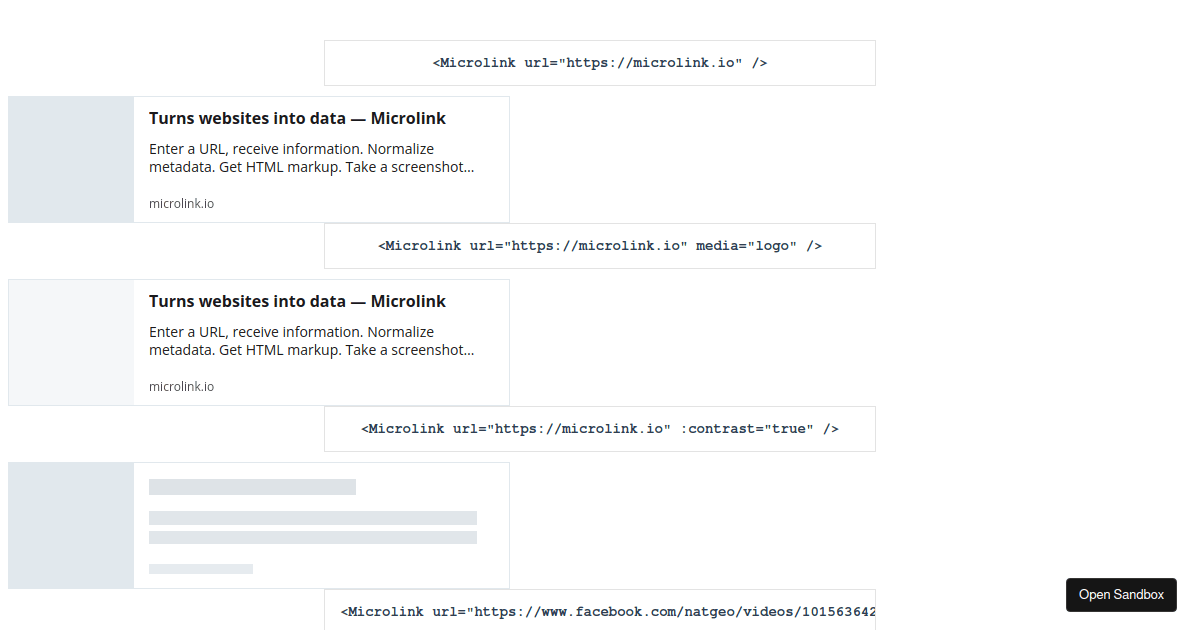This screenshot has height=630, width=1200.
Task: Click the microlink.io domain on the first card
Action: click(181, 203)
